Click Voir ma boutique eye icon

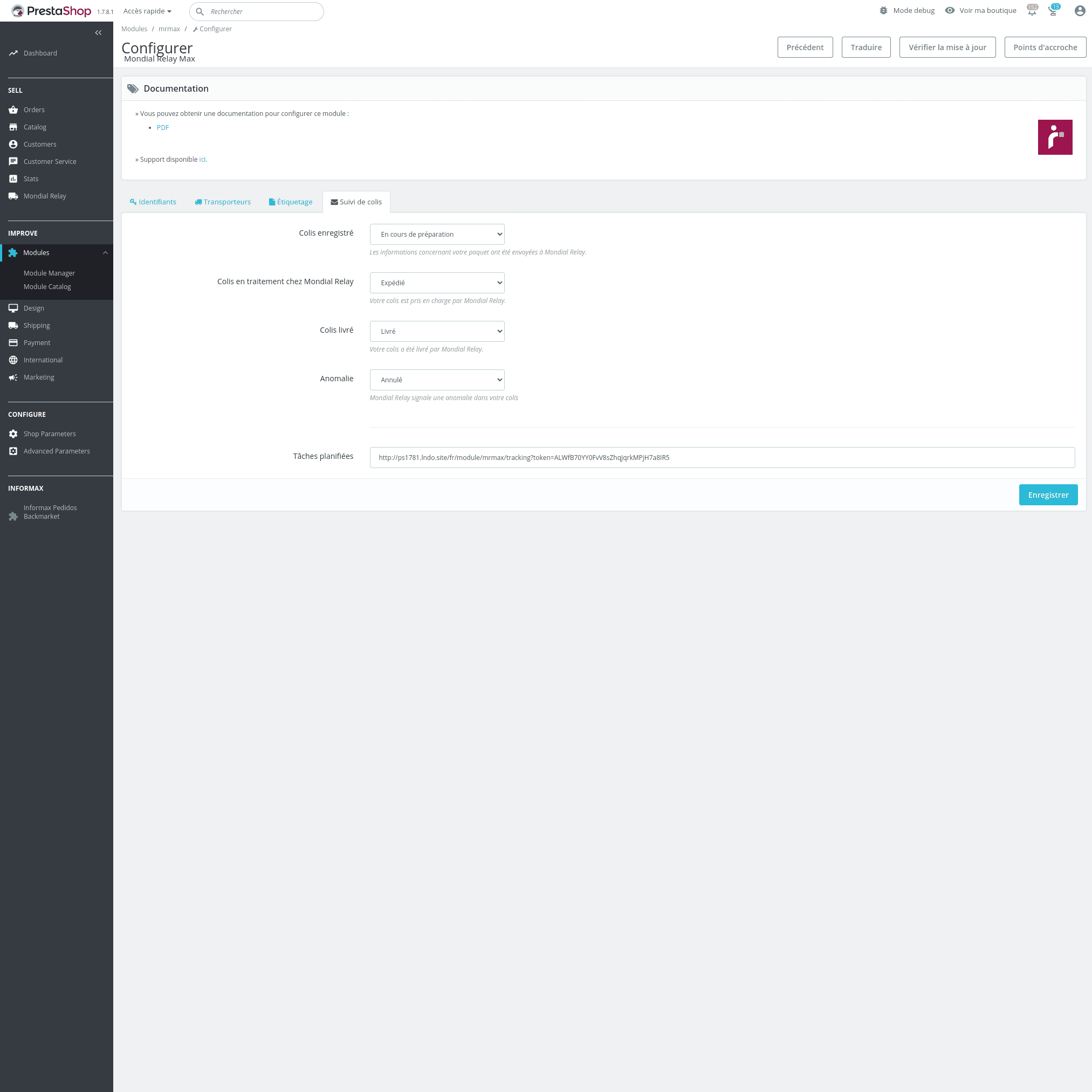(x=950, y=11)
